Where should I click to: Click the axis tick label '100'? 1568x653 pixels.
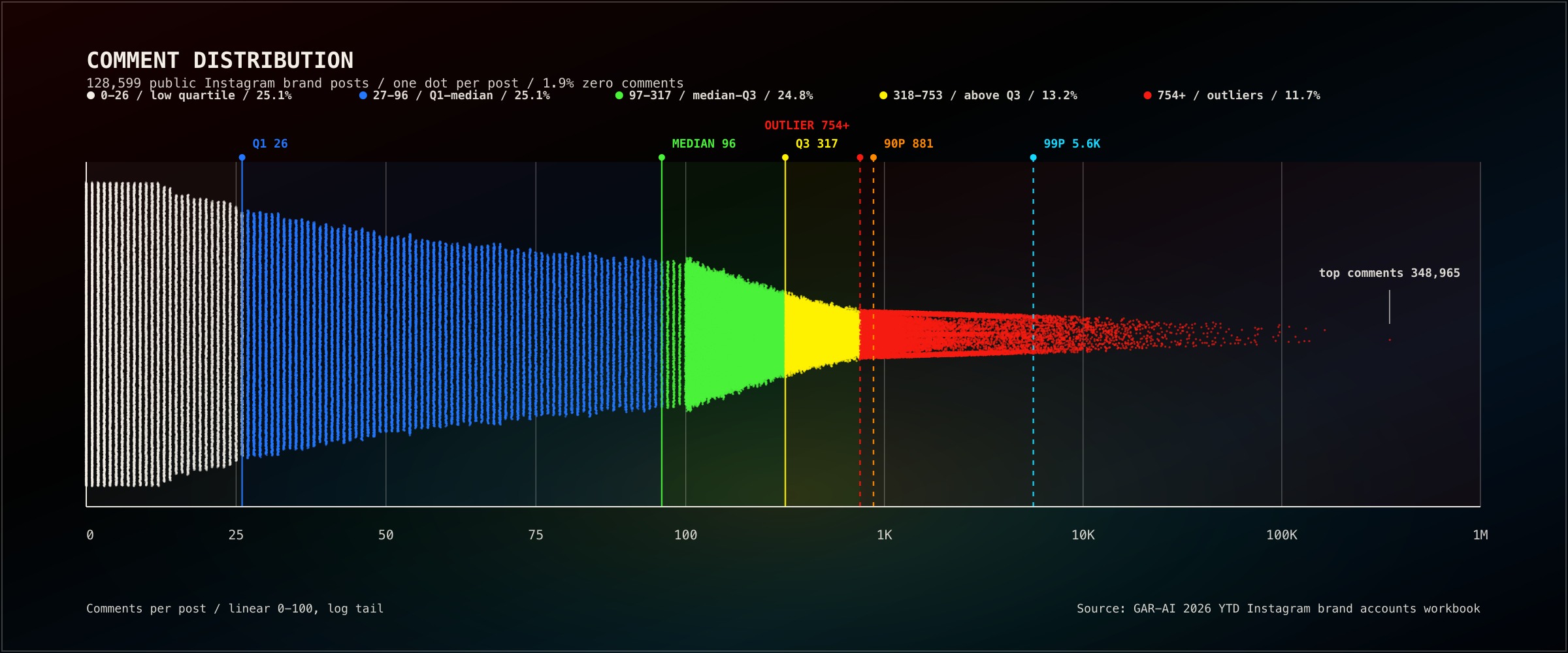click(x=685, y=535)
